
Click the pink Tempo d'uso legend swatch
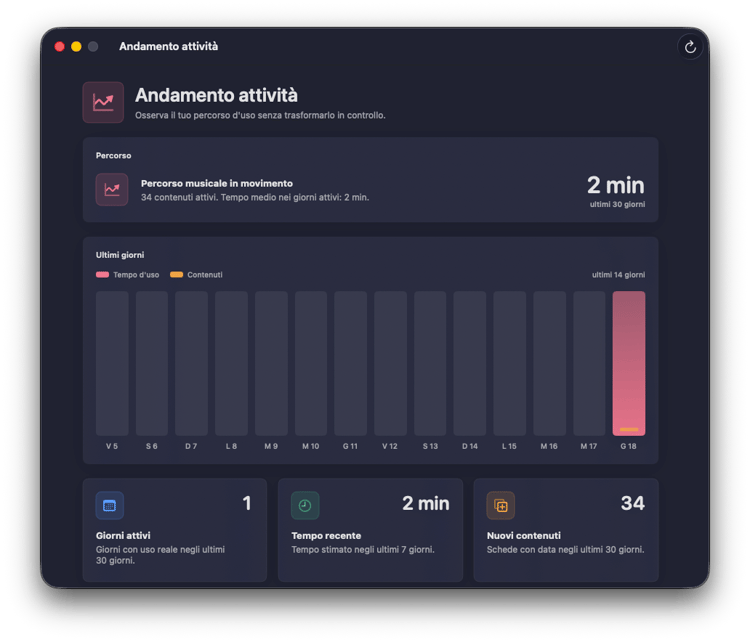[102, 275]
